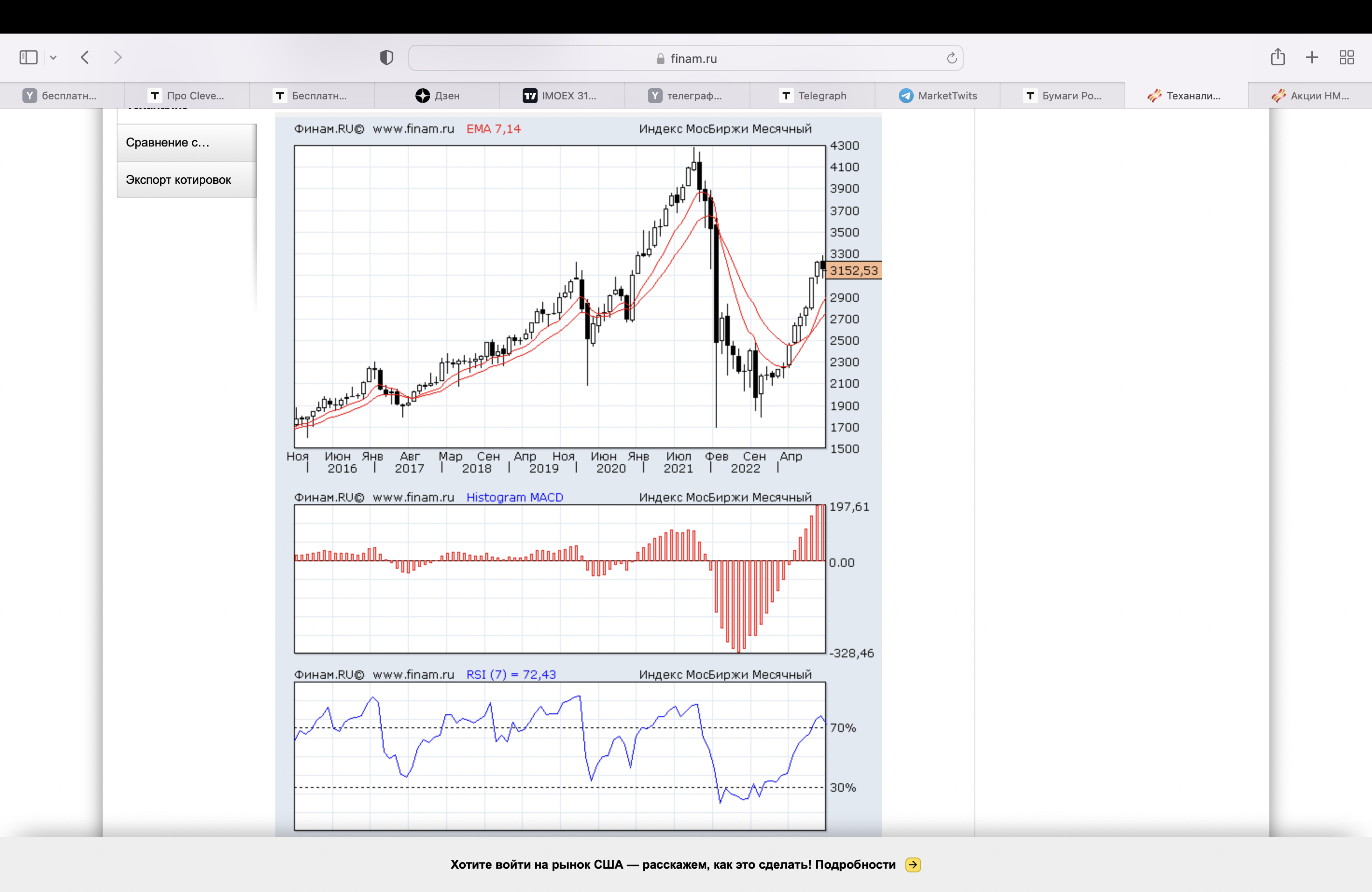
Task: Open the 'Экспорт котировок' sidebar item
Action: pyautogui.click(x=186, y=180)
